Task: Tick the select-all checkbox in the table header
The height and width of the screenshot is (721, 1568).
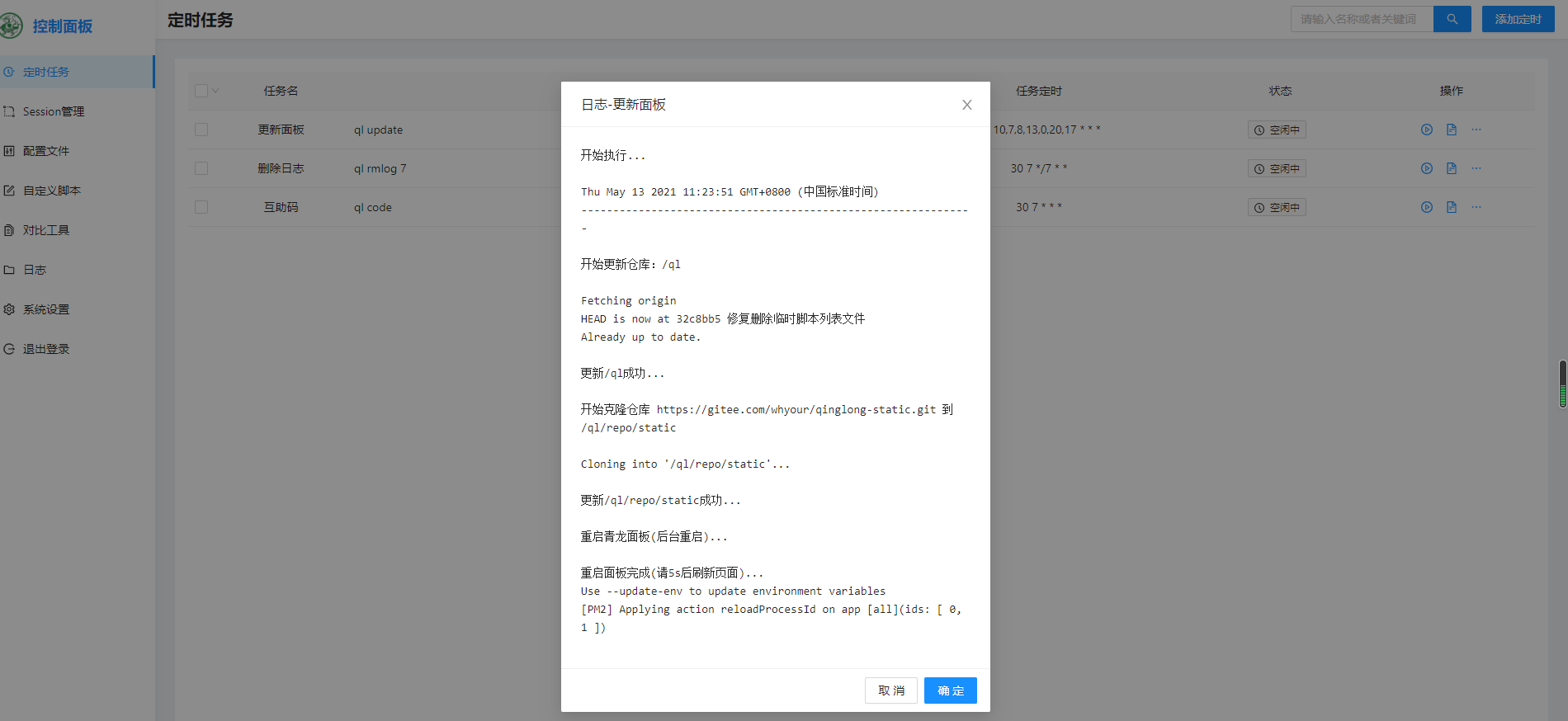Action: (201, 91)
